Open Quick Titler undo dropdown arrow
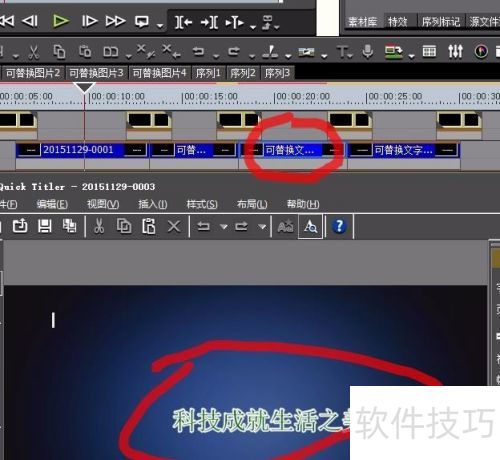This screenshot has width=500, height=460. [x=224, y=227]
